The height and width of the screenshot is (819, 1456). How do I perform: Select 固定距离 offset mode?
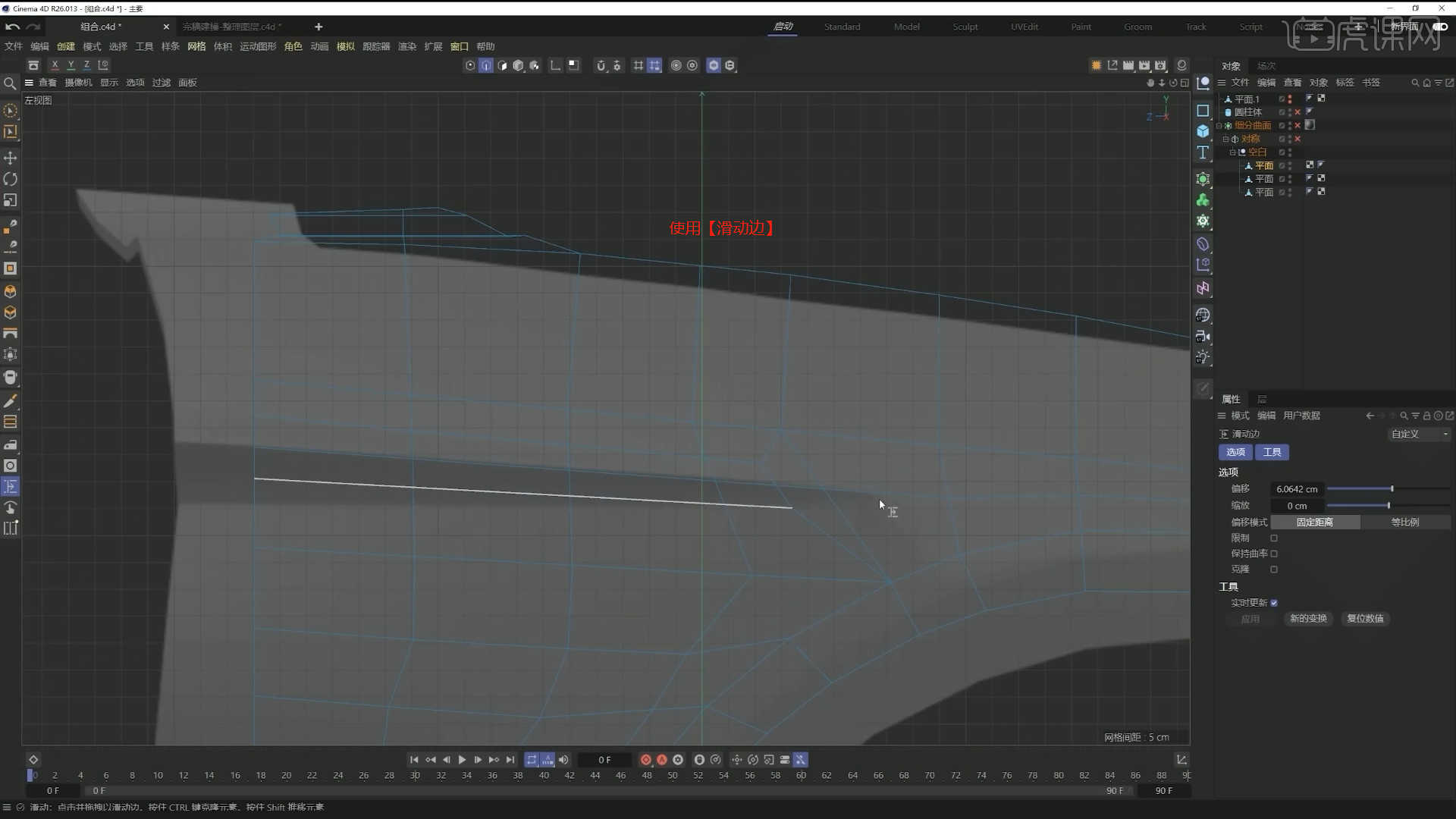[x=1315, y=522]
